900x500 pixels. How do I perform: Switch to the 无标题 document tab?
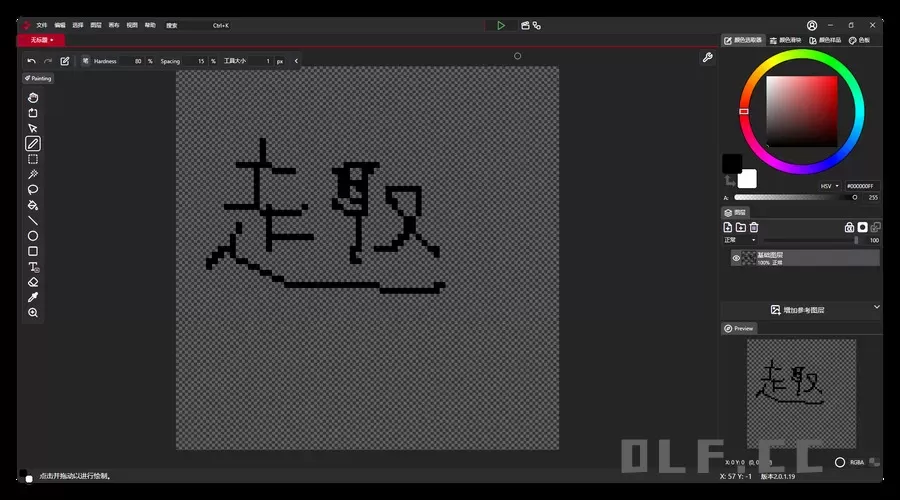[x=41, y=40]
